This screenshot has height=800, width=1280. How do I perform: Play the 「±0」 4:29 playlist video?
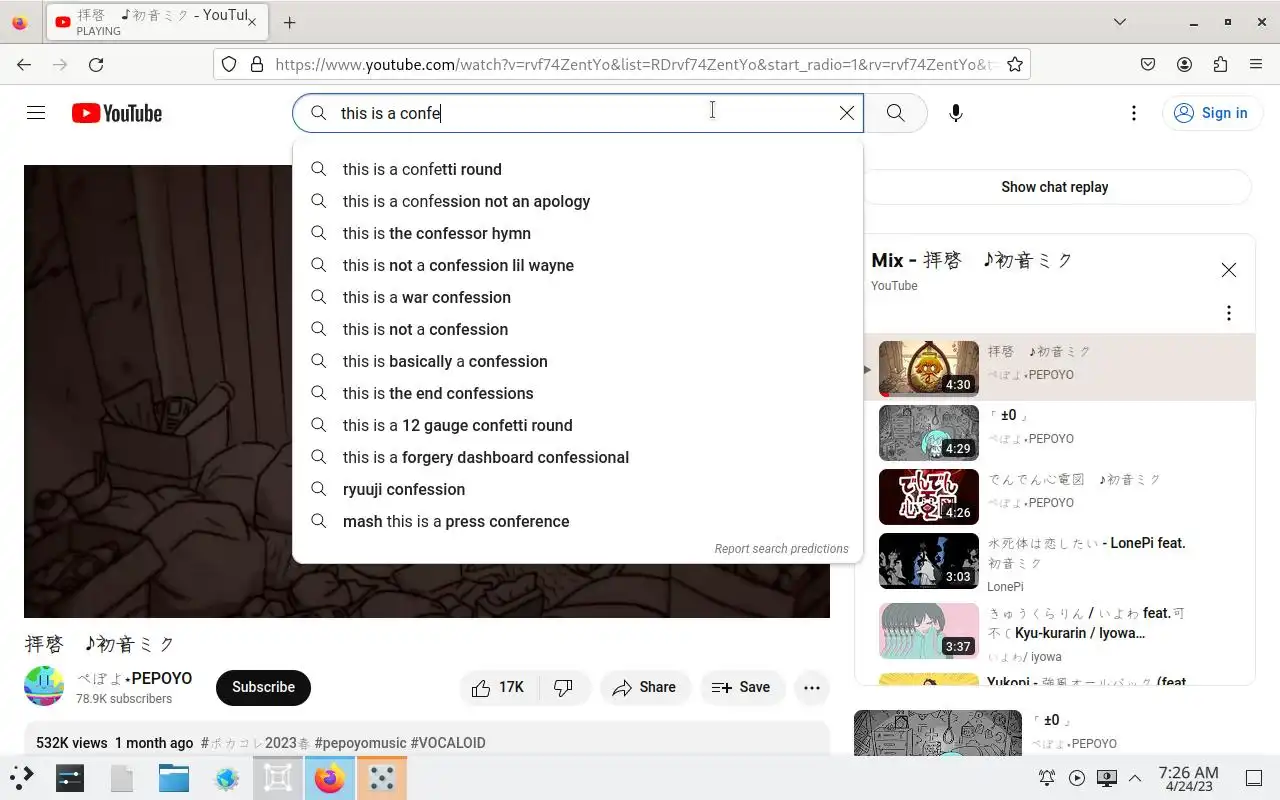pyautogui.click(x=929, y=432)
